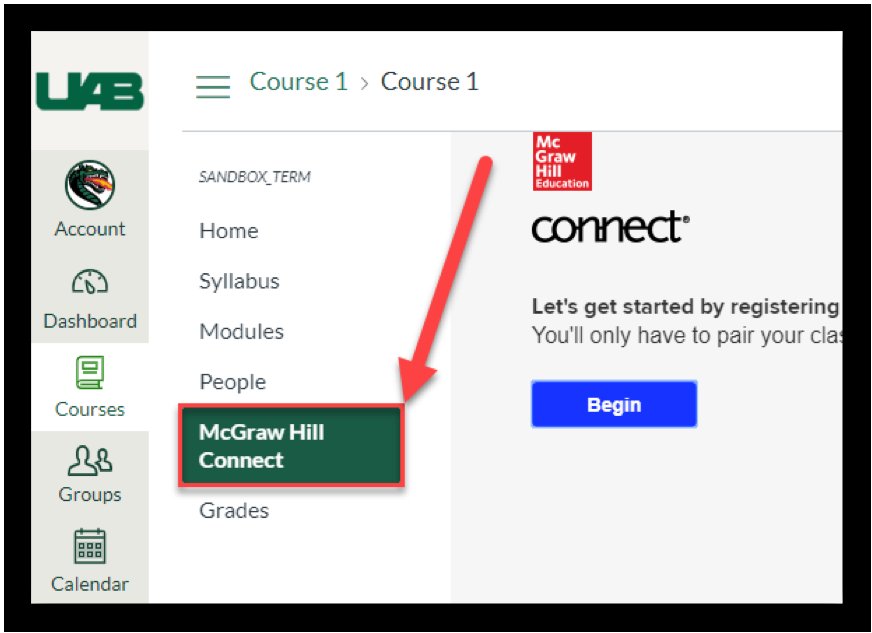Viewport: 872px width, 633px height.
Task: Open the Groups people icon
Action: 90,460
